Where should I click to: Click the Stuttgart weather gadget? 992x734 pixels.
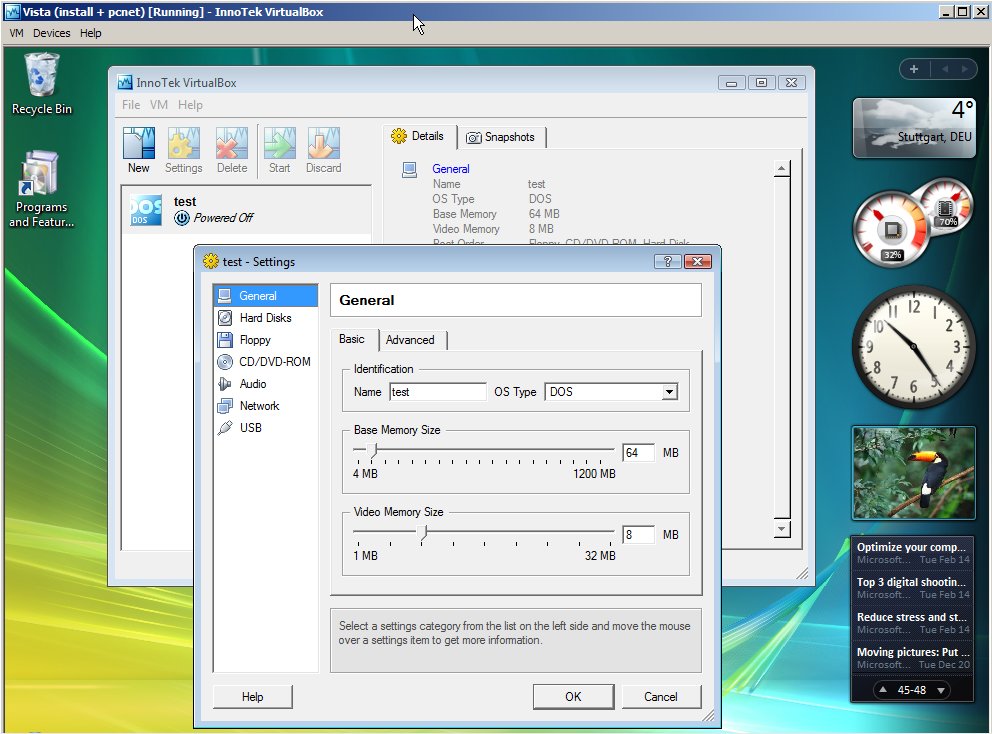(x=914, y=128)
